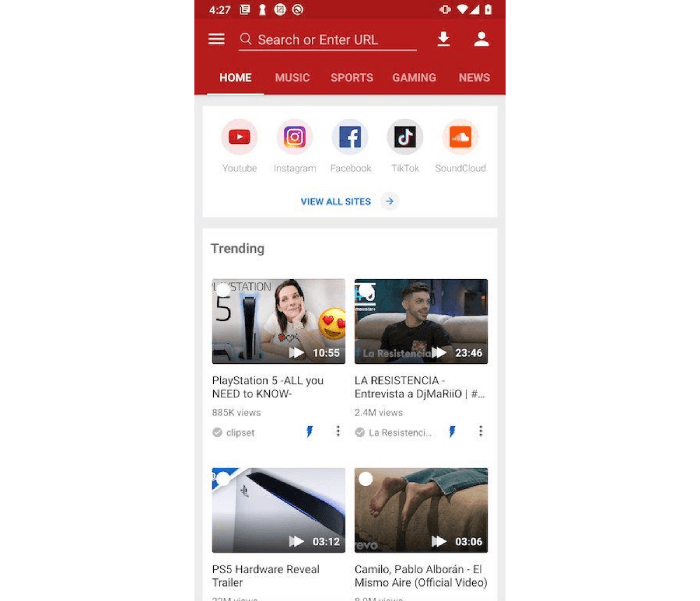Open the Instagram site shortcut
This screenshot has width=700, height=601.
coord(295,146)
